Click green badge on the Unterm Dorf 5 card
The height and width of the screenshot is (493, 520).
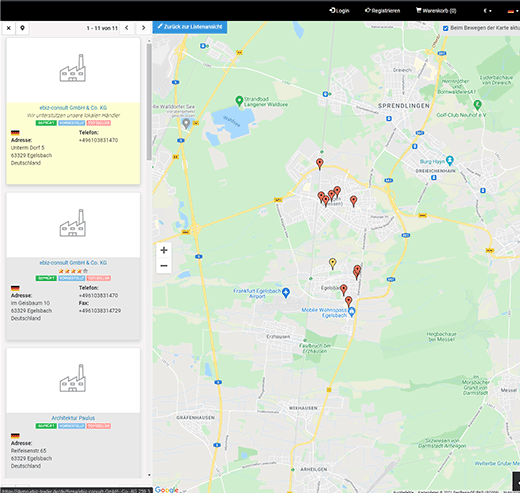46,123
